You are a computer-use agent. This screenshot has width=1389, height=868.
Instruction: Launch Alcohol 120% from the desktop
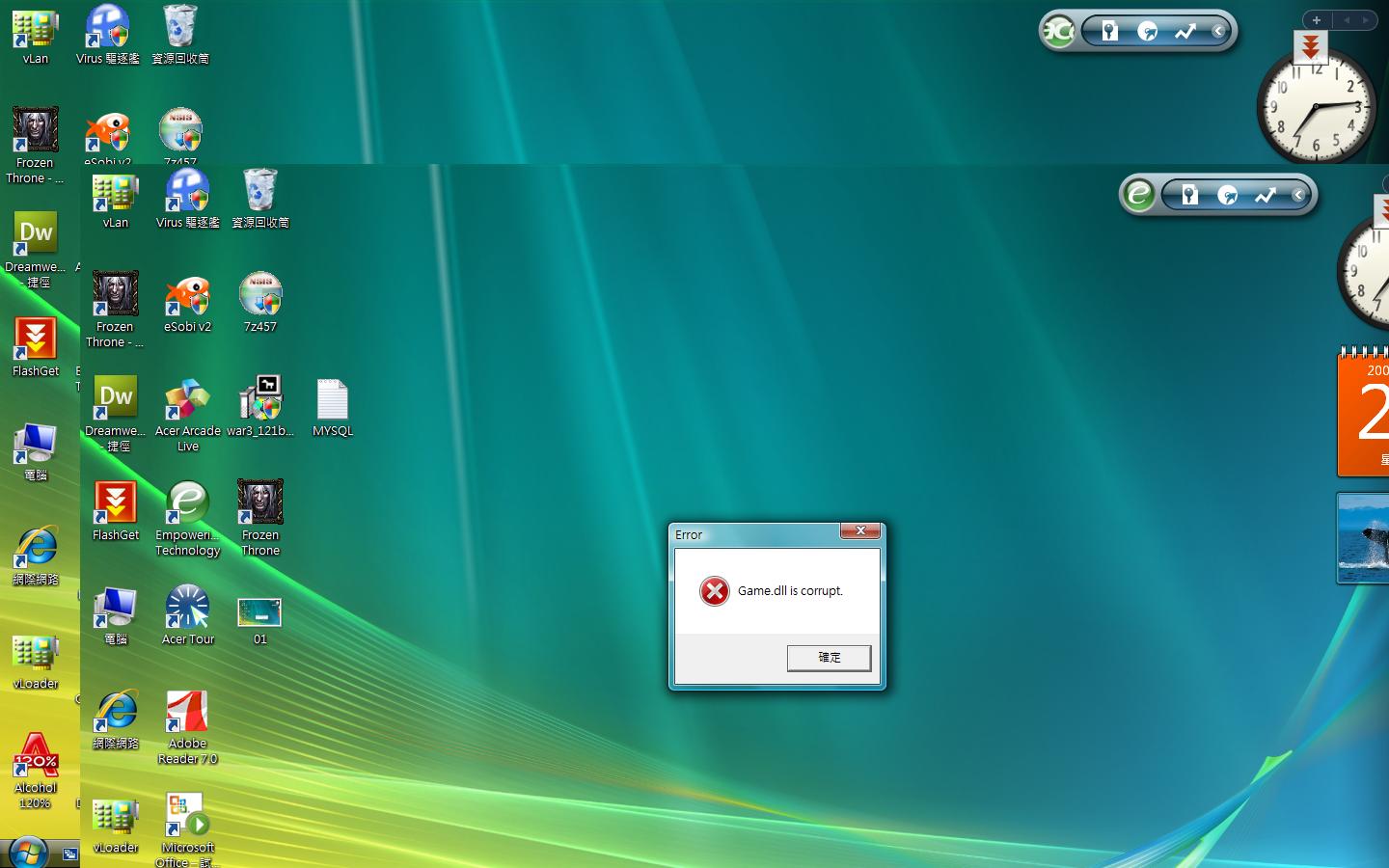point(36,758)
